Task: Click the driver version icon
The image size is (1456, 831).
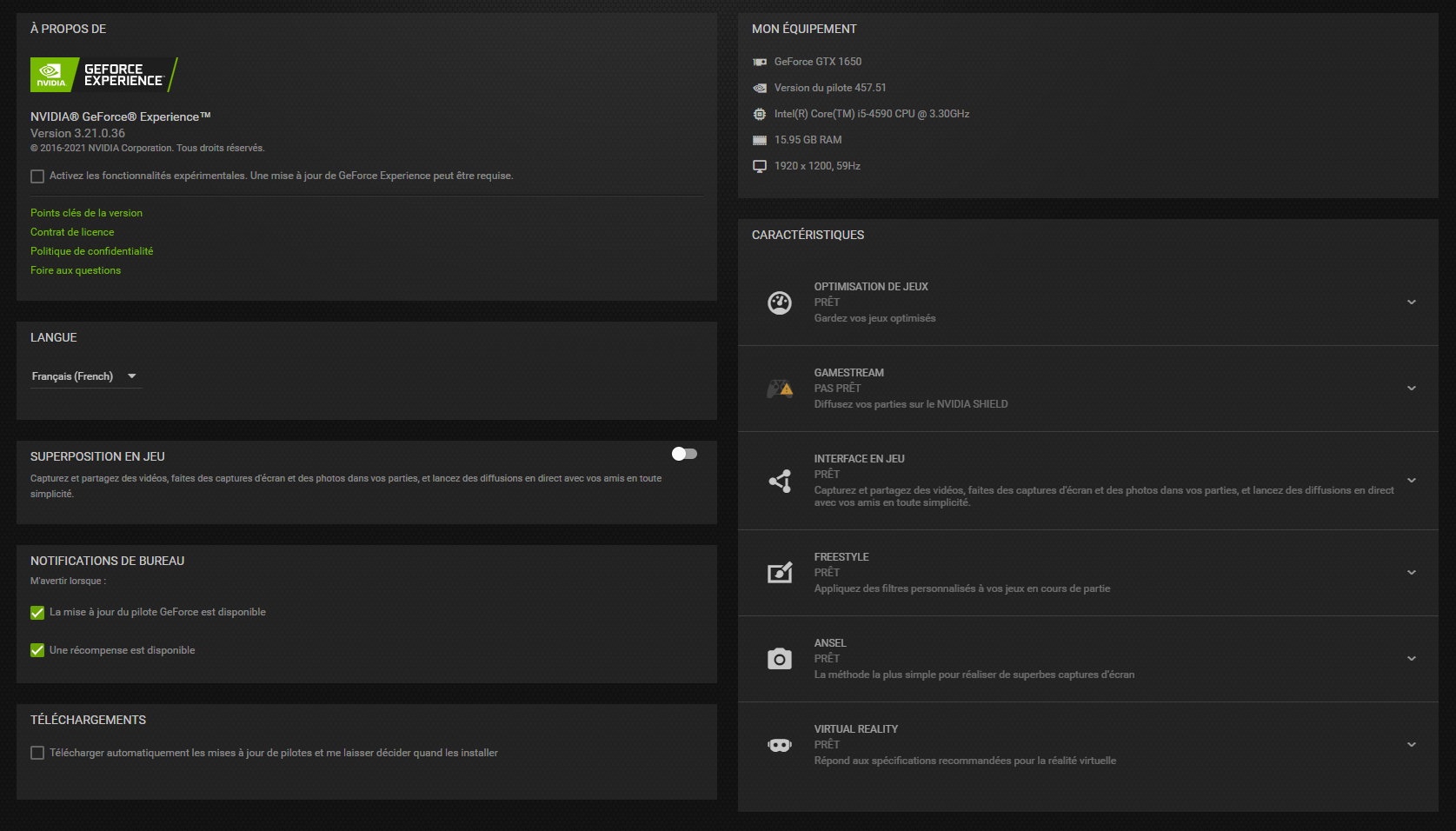Action: pyautogui.click(x=760, y=88)
